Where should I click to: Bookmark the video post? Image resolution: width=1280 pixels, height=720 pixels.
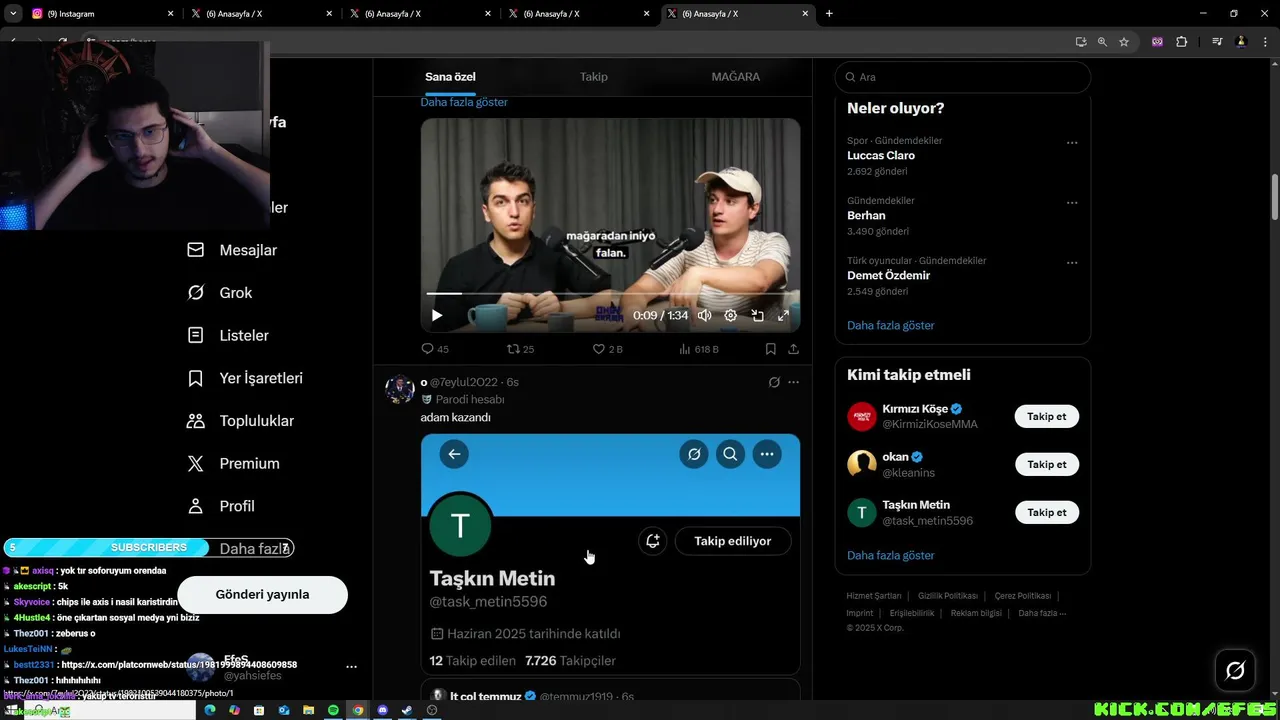coord(770,349)
